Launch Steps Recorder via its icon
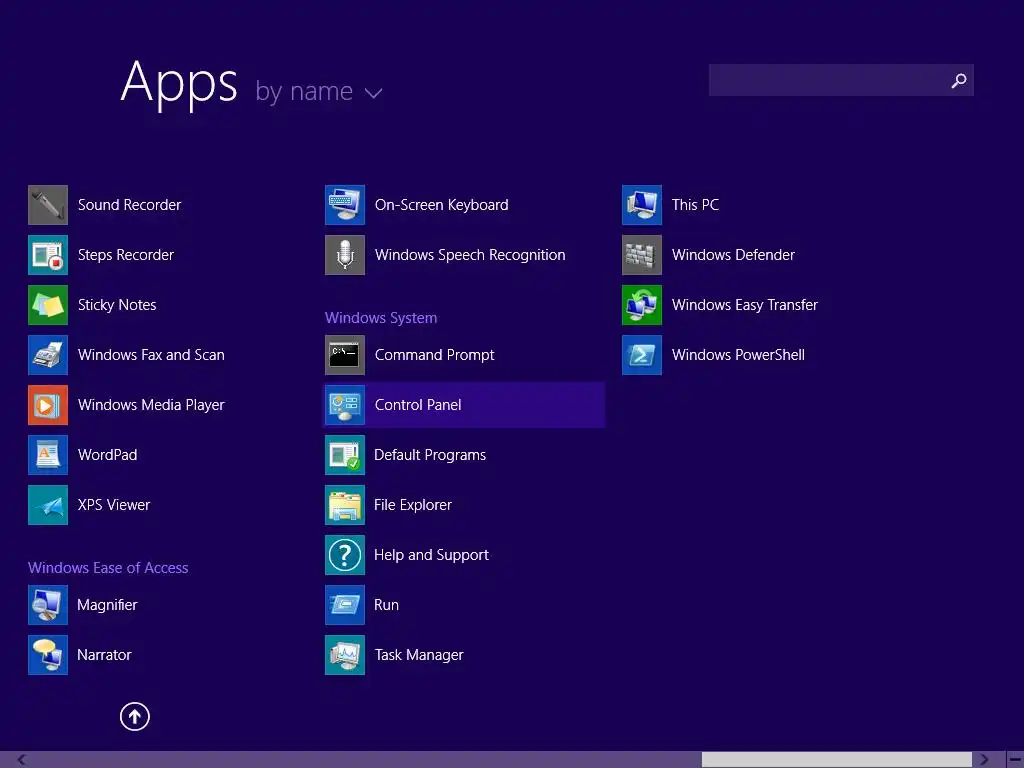The height and width of the screenshot is (768, 1024). coord(48,255)
